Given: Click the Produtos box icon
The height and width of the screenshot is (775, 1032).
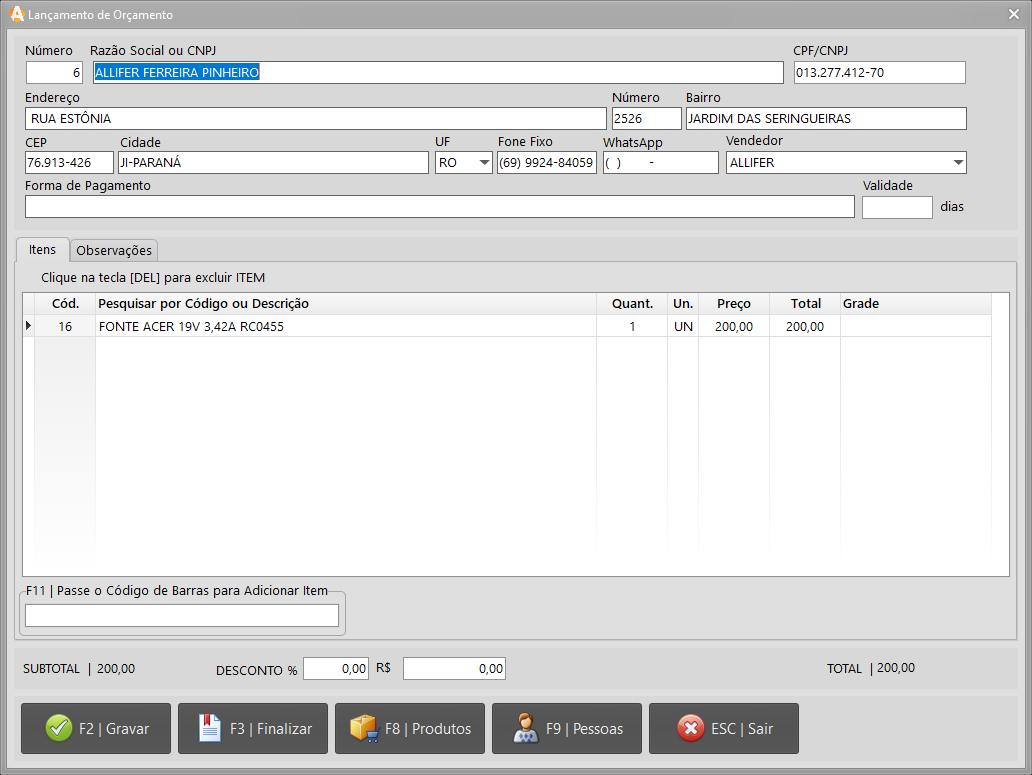Looking at the screenshot, I should click(363, 728).
